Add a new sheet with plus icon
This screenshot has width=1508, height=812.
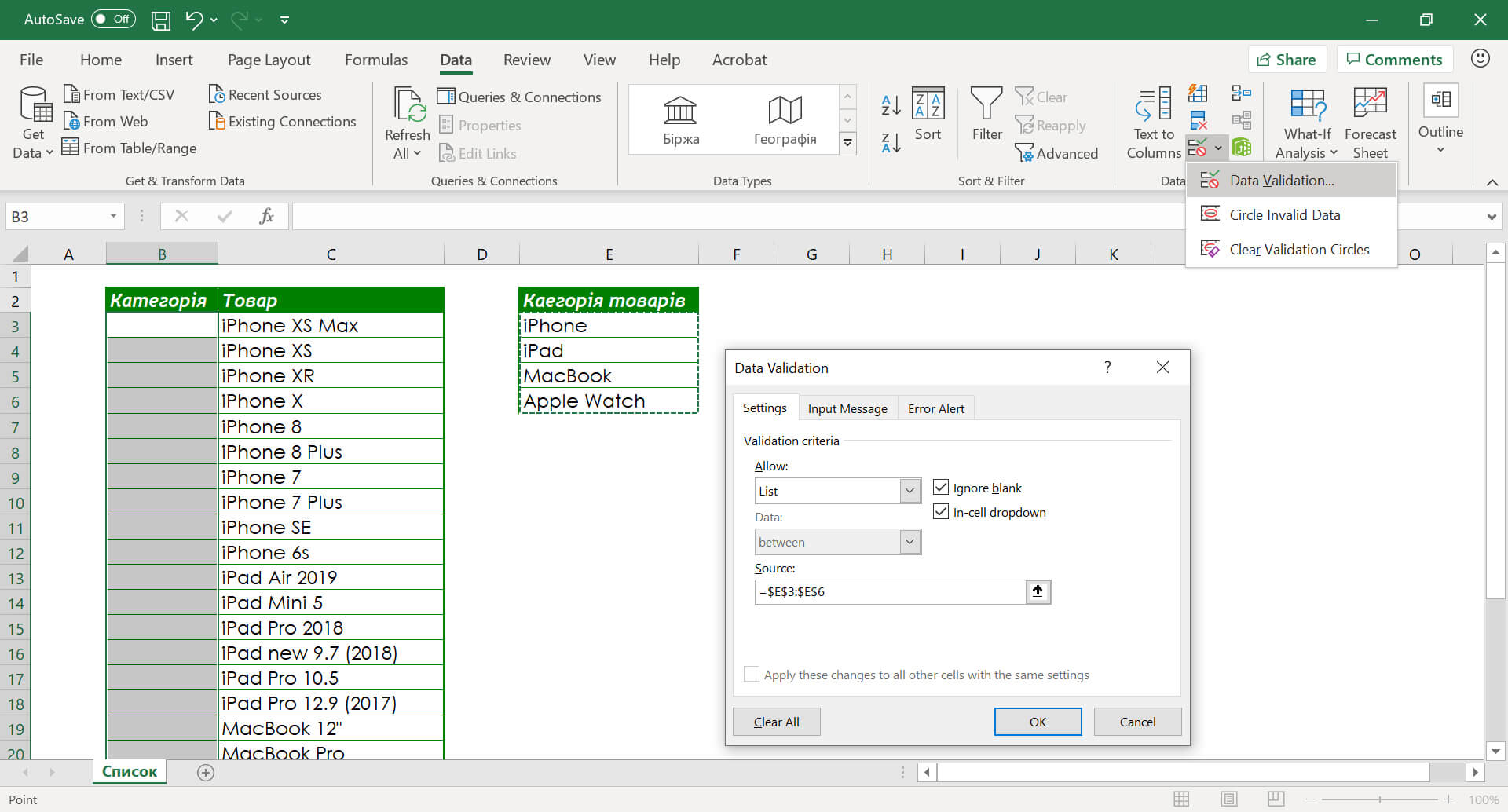[x=206, y=773]
